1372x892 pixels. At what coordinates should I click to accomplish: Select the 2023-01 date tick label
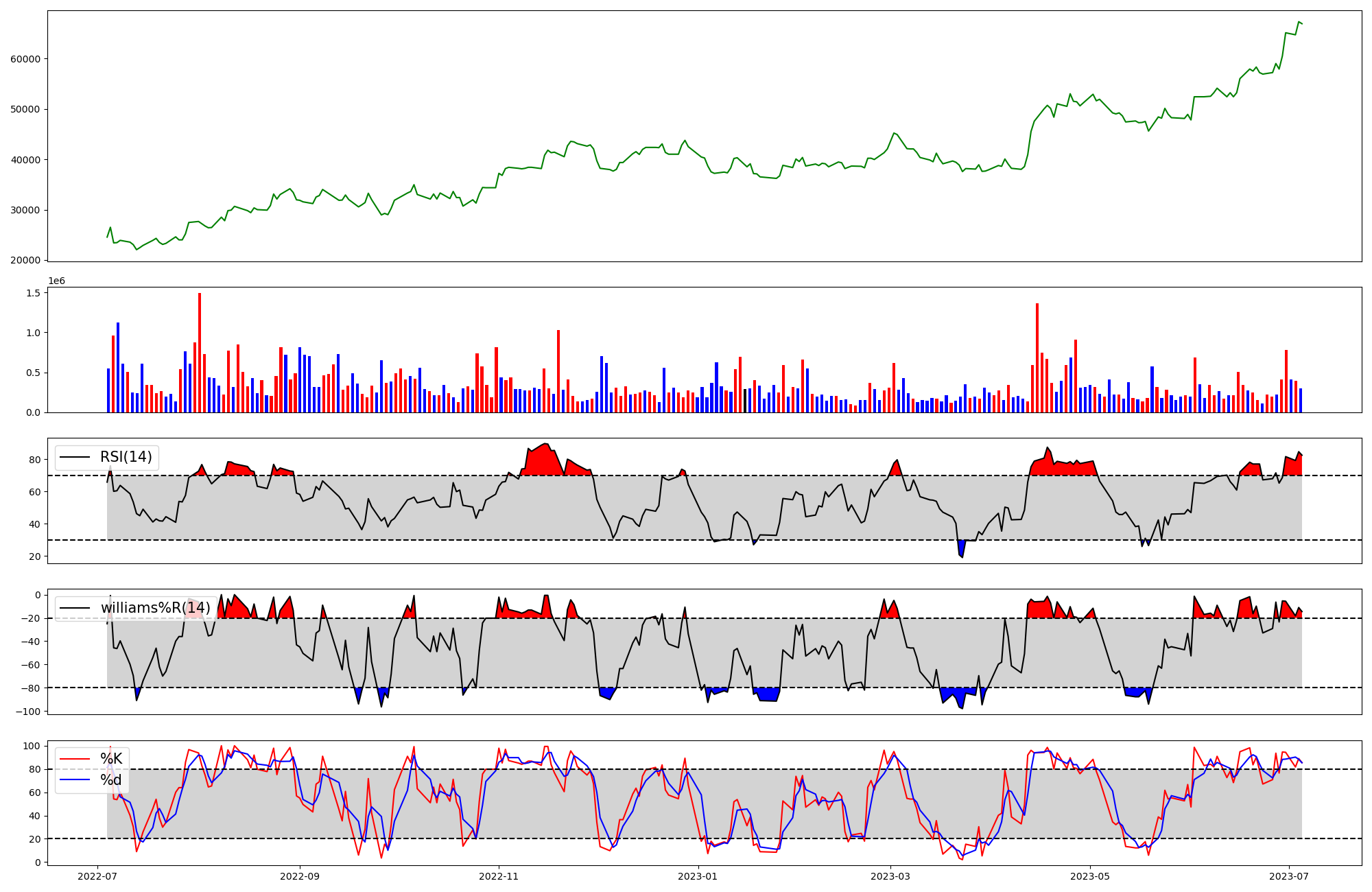[698, 876]
